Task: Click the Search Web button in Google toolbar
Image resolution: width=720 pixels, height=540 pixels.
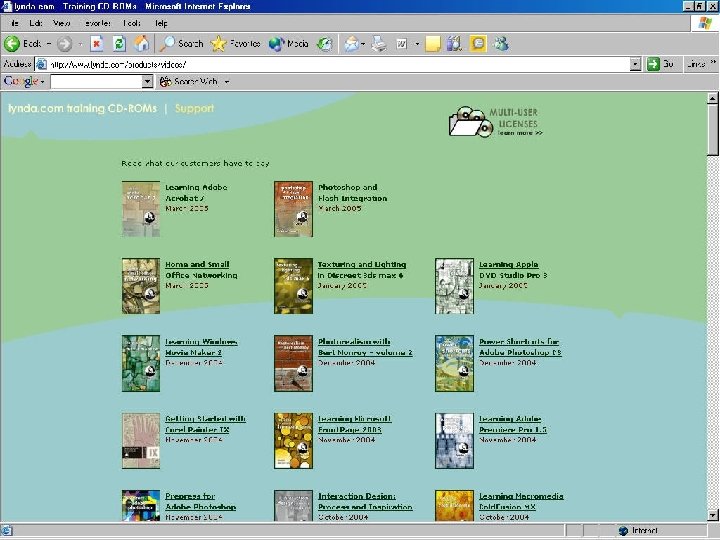Action: pos(189,82)
